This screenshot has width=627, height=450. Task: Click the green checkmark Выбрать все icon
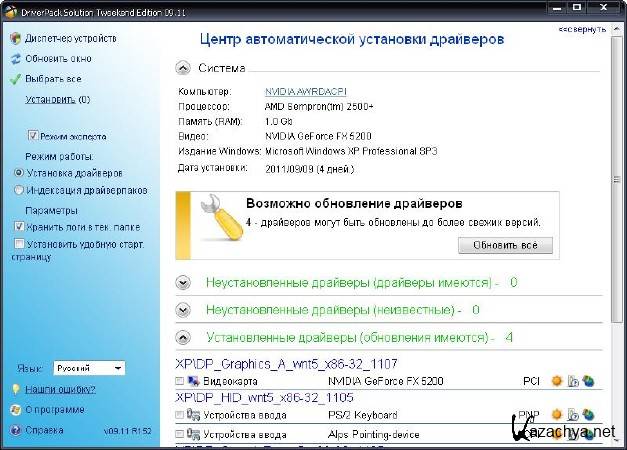tap(14, 78)
